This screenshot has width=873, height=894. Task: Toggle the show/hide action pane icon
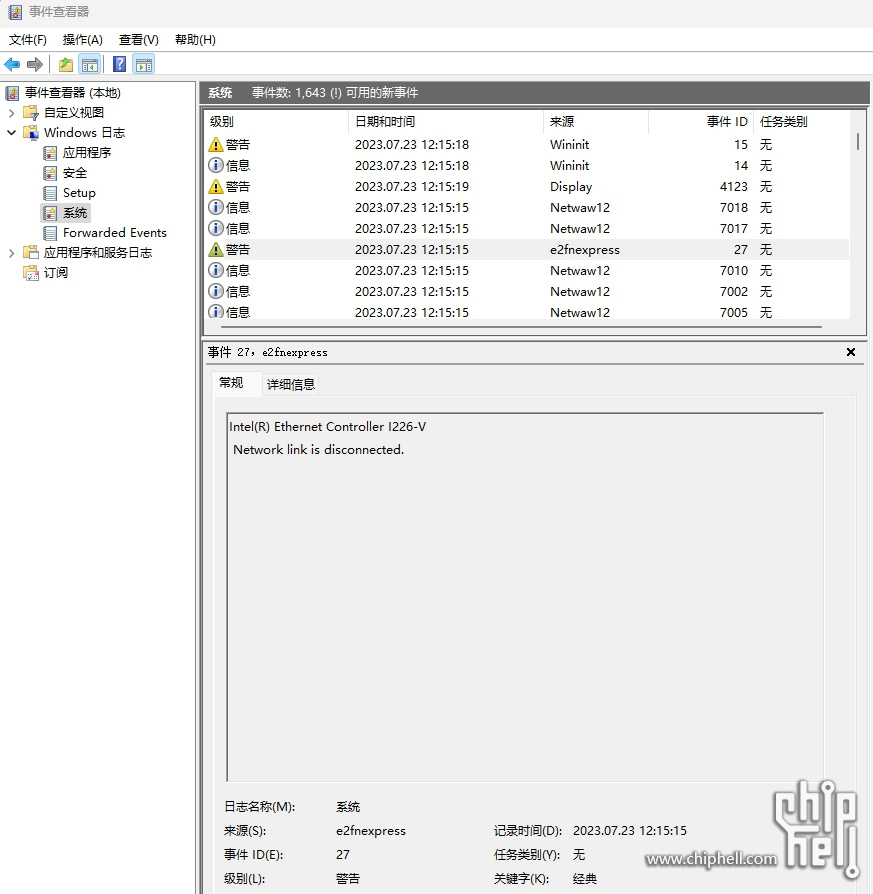[x=144, y=64]
